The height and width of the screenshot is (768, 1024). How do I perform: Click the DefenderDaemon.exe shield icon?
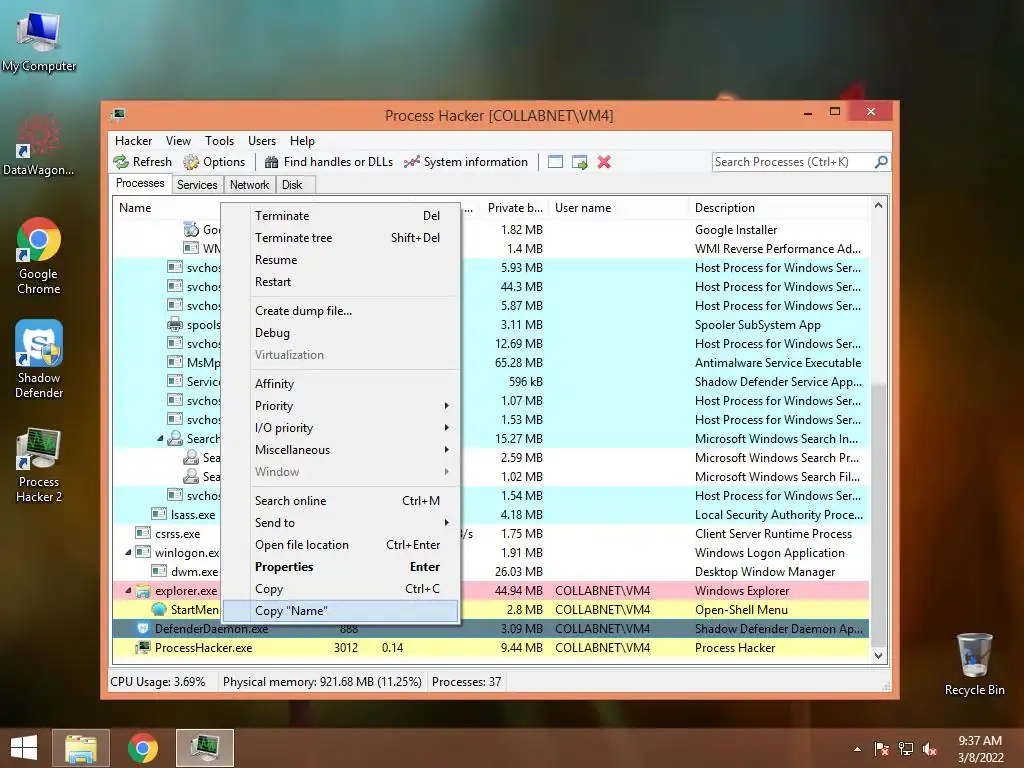[143, 628]
